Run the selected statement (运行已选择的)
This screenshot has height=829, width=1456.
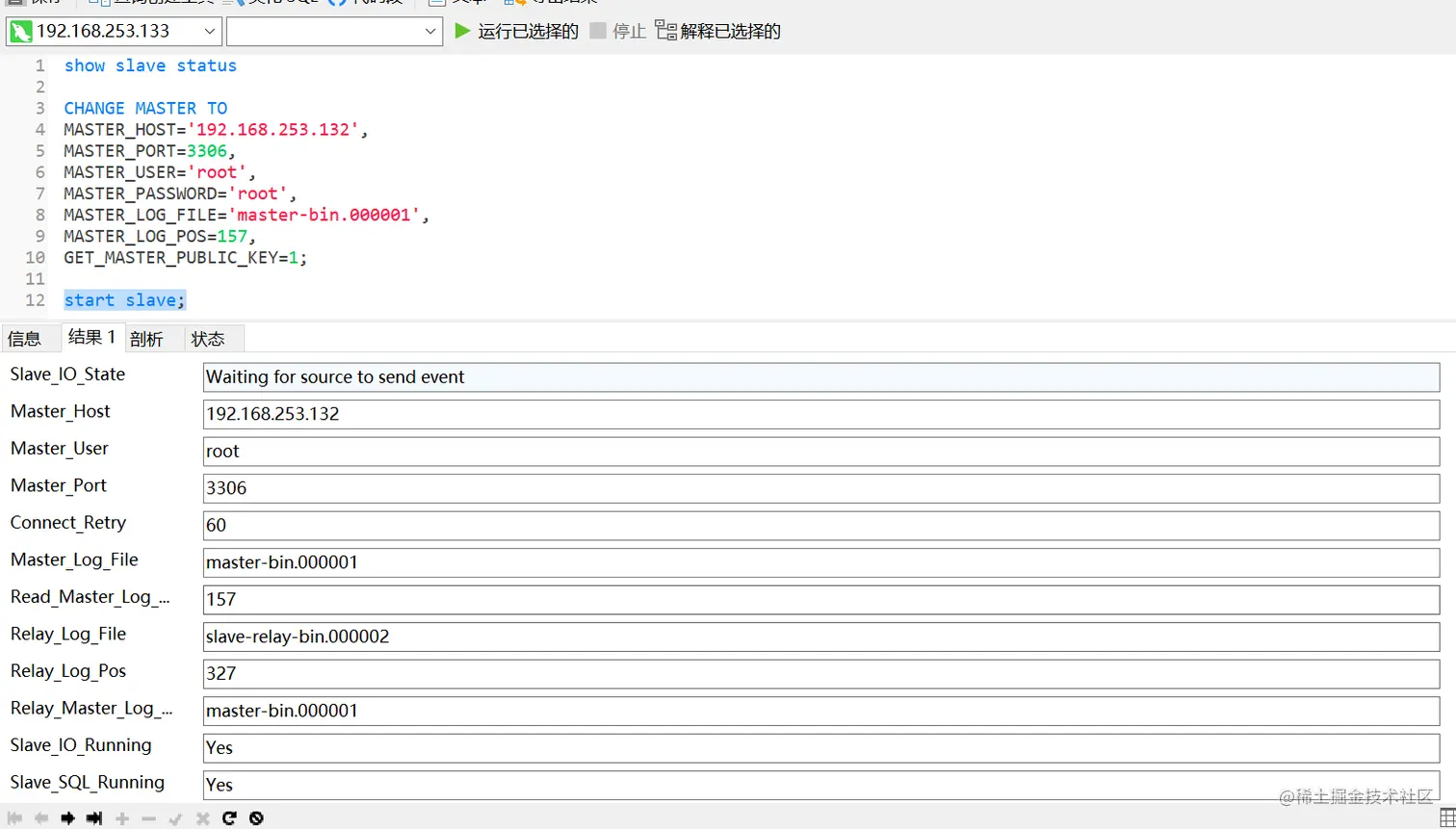tap(517, 31)
